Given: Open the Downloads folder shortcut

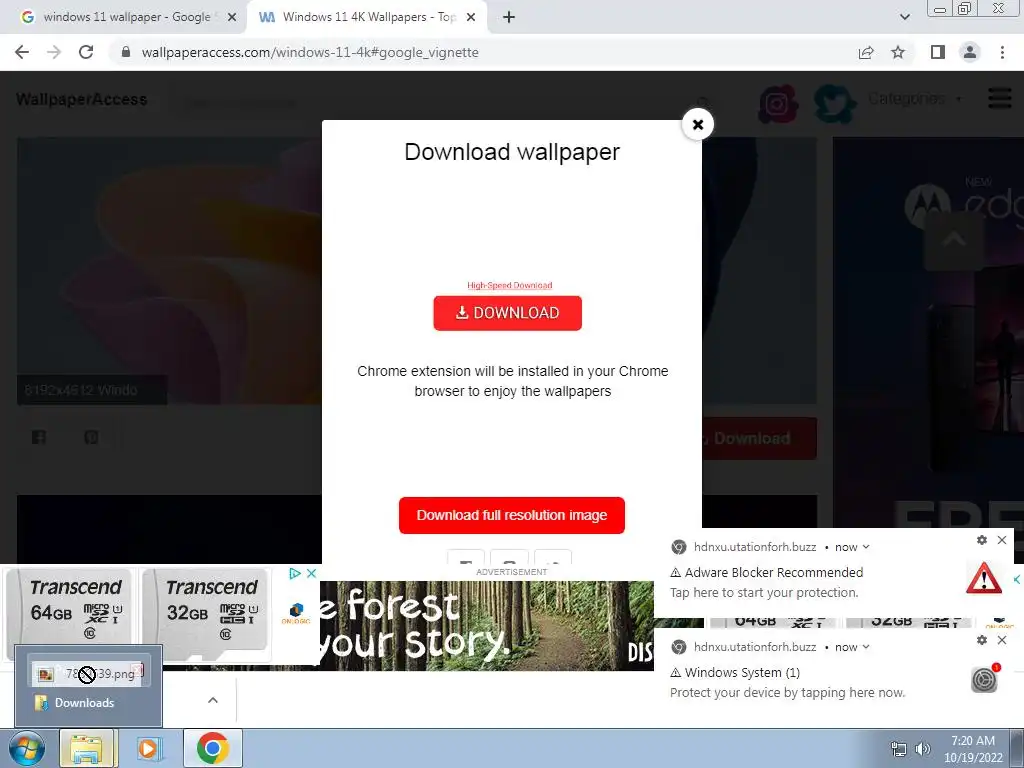Looking at the screenshot, I should coord(75,703).
